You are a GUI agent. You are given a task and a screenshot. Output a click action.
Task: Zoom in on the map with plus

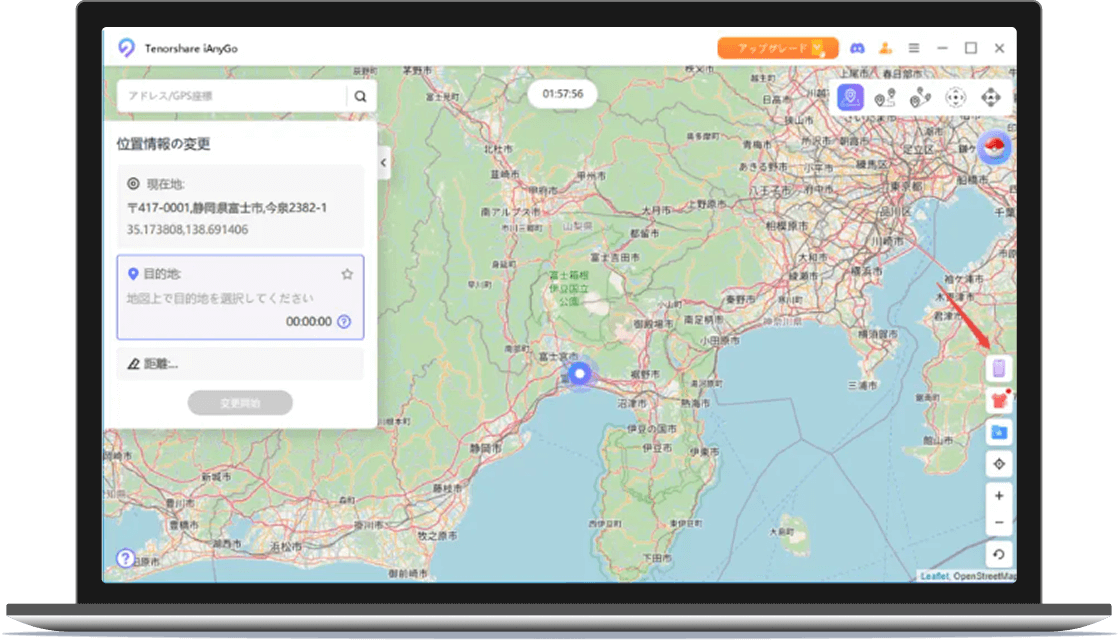[x=998, y=496]
